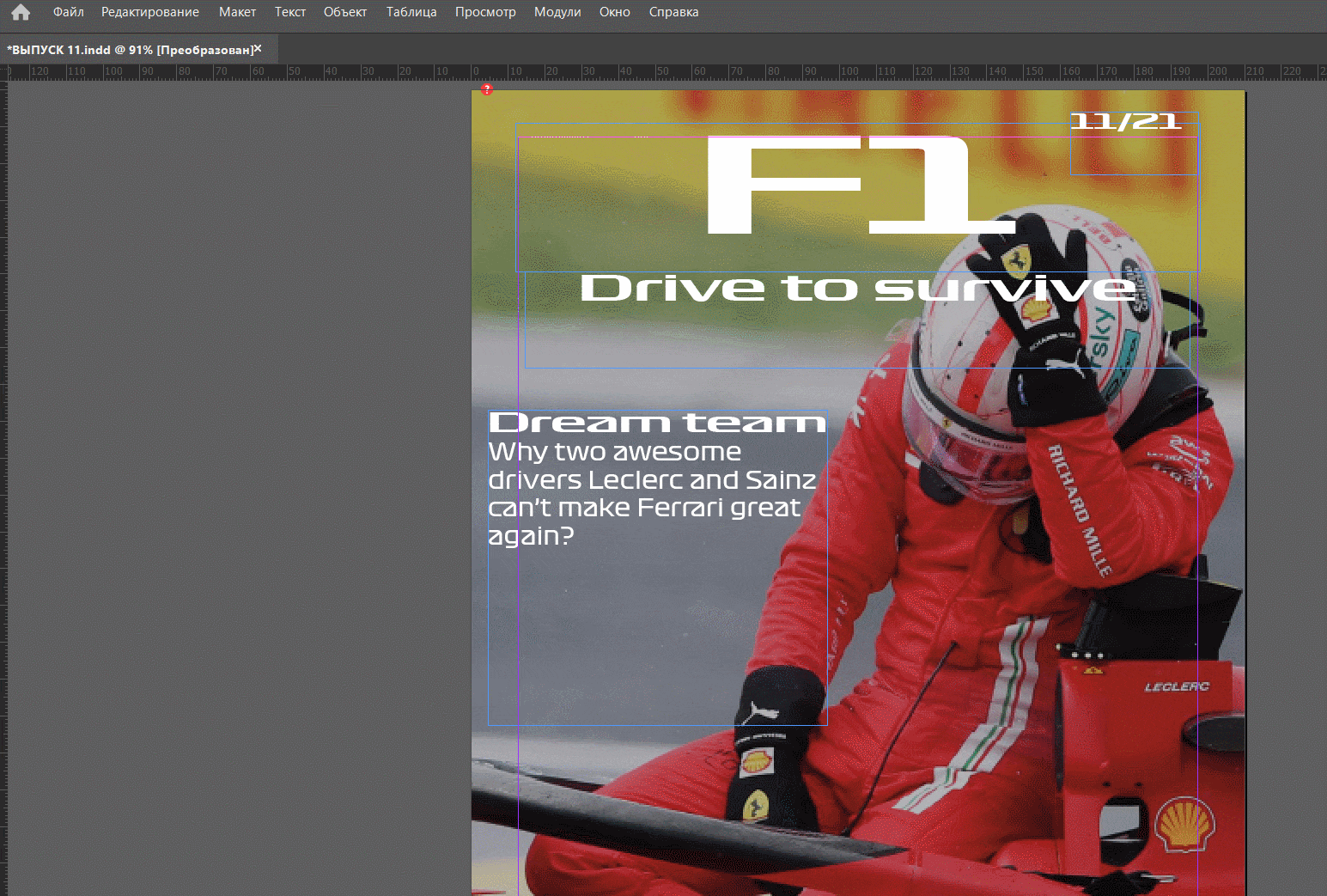Select the 11/21 issue number text
The image size is (1327, 896).
(1126, 121)
